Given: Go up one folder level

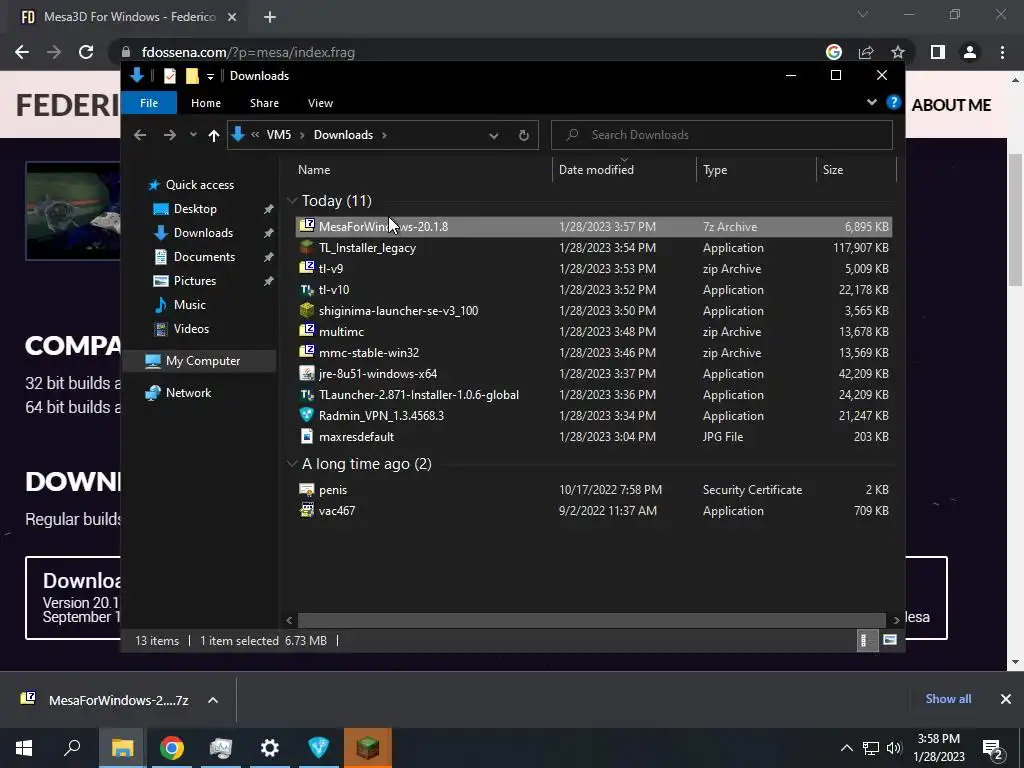Looking at the screenshot, I should coord(214,135).
